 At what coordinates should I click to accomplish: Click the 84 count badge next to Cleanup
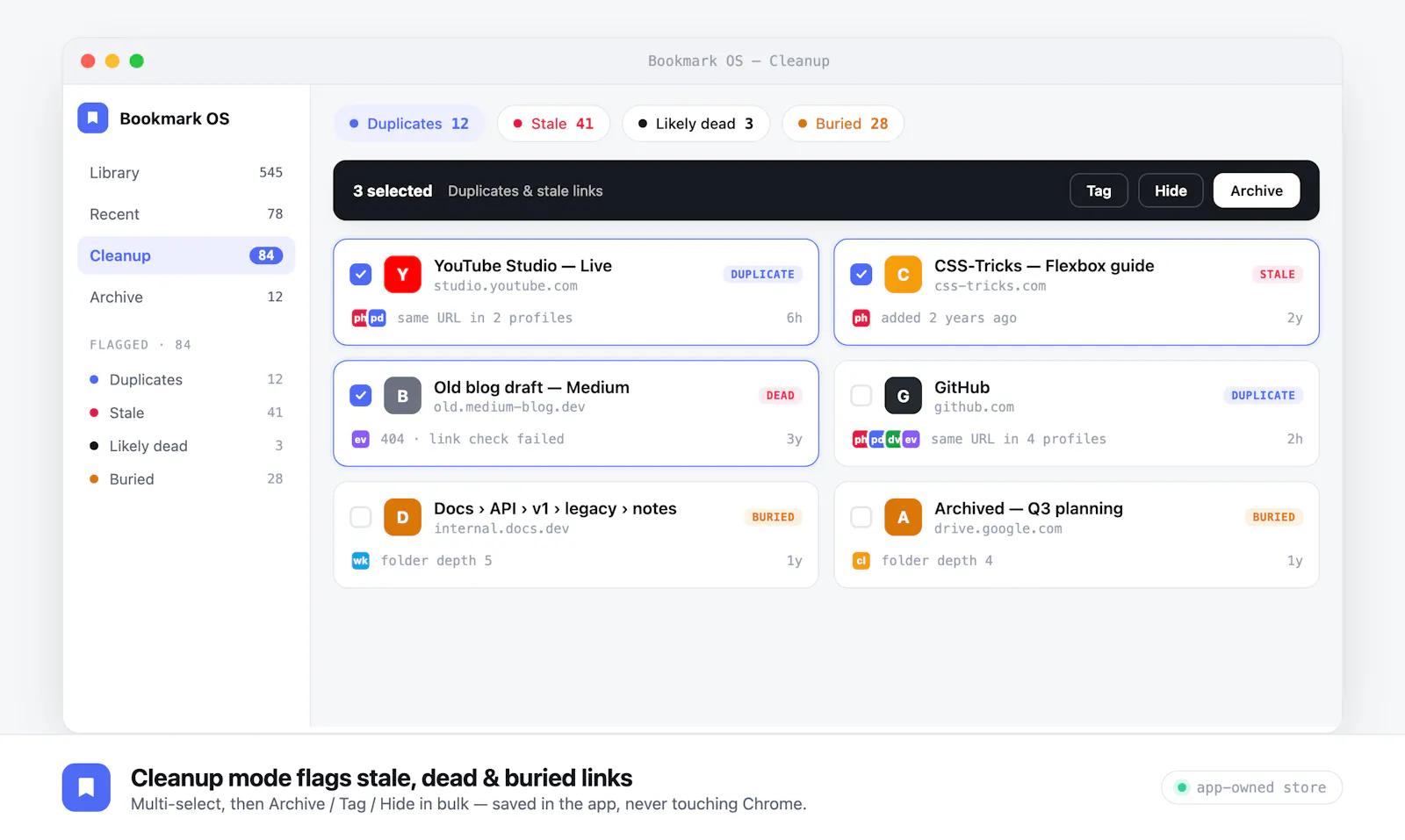[x=266, y=255]
